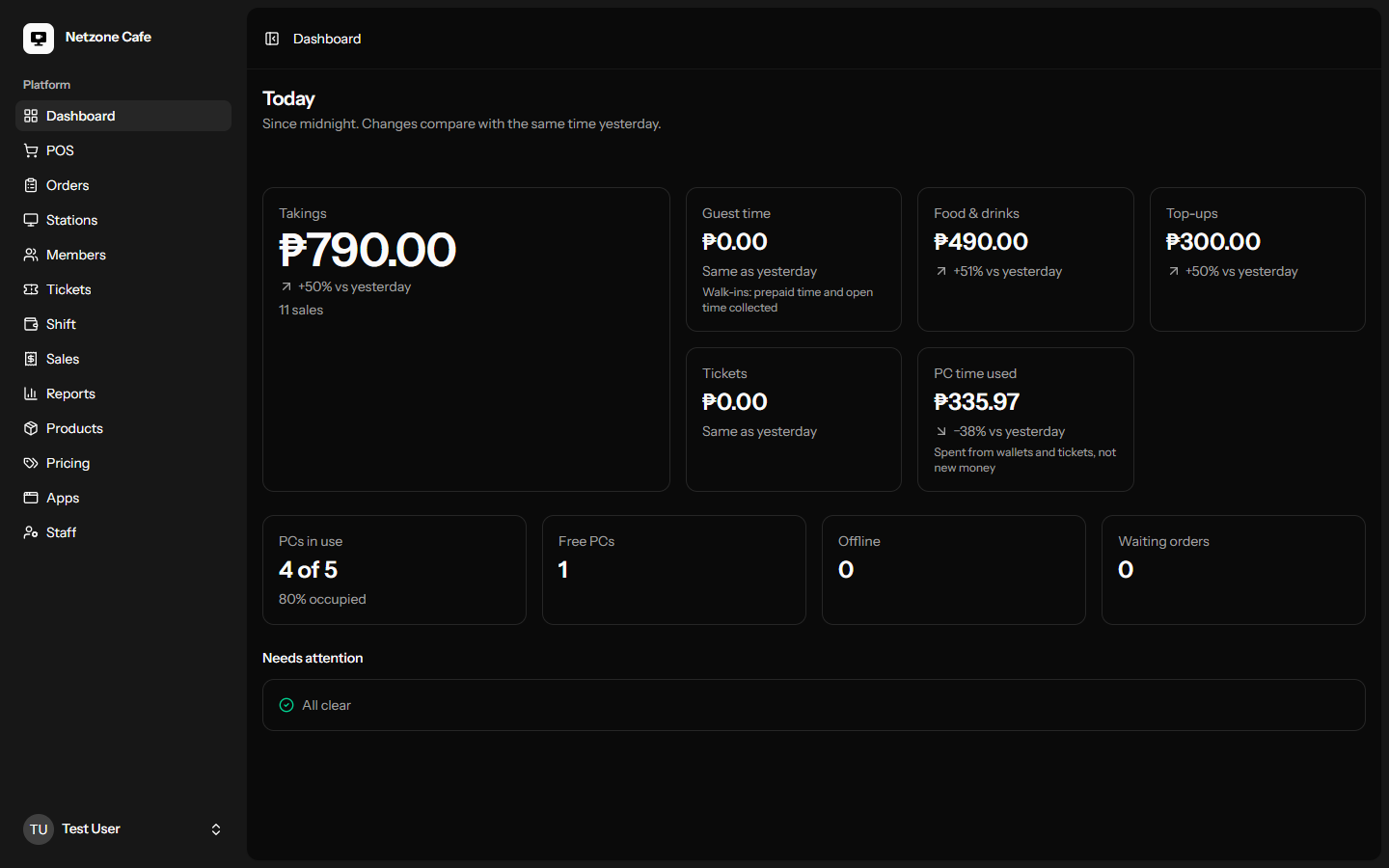Click the POS shopping cart icon

[31, 150]
